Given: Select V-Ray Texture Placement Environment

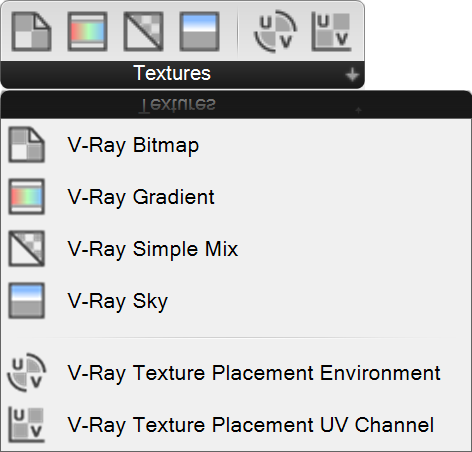Looking at the screenshot, I should pos(254,373).
